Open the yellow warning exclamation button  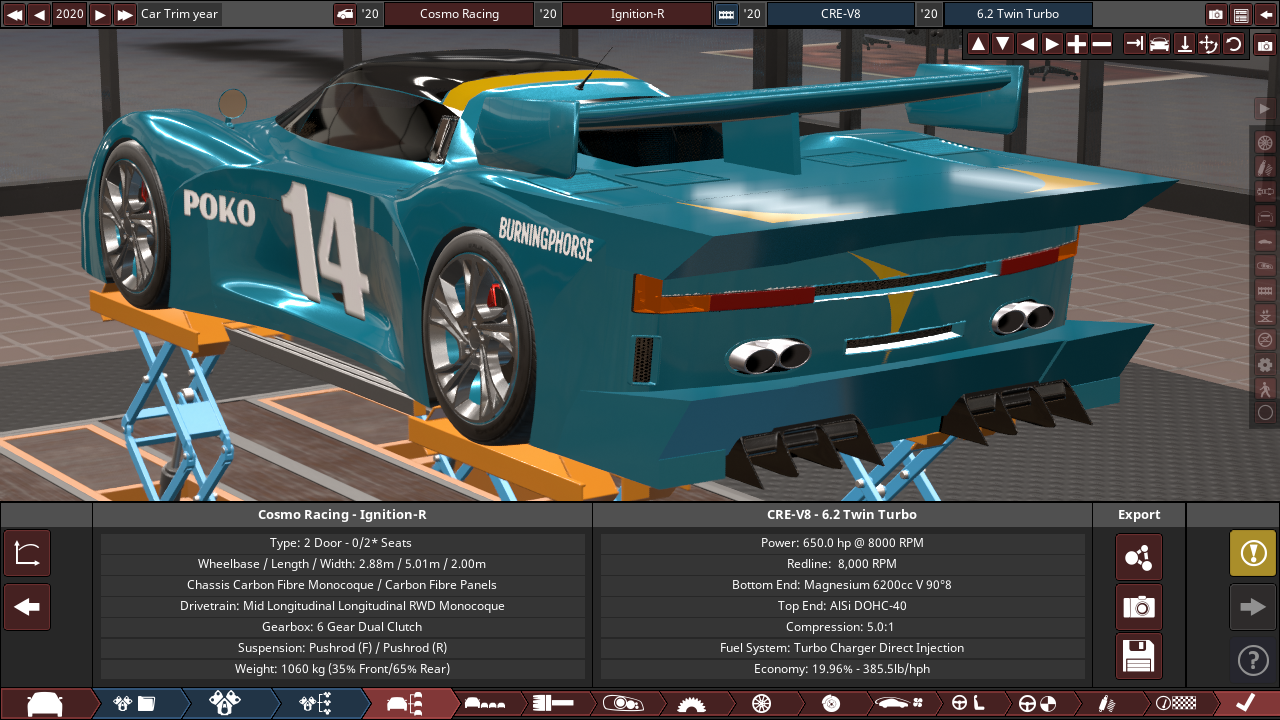(1253, 553)
